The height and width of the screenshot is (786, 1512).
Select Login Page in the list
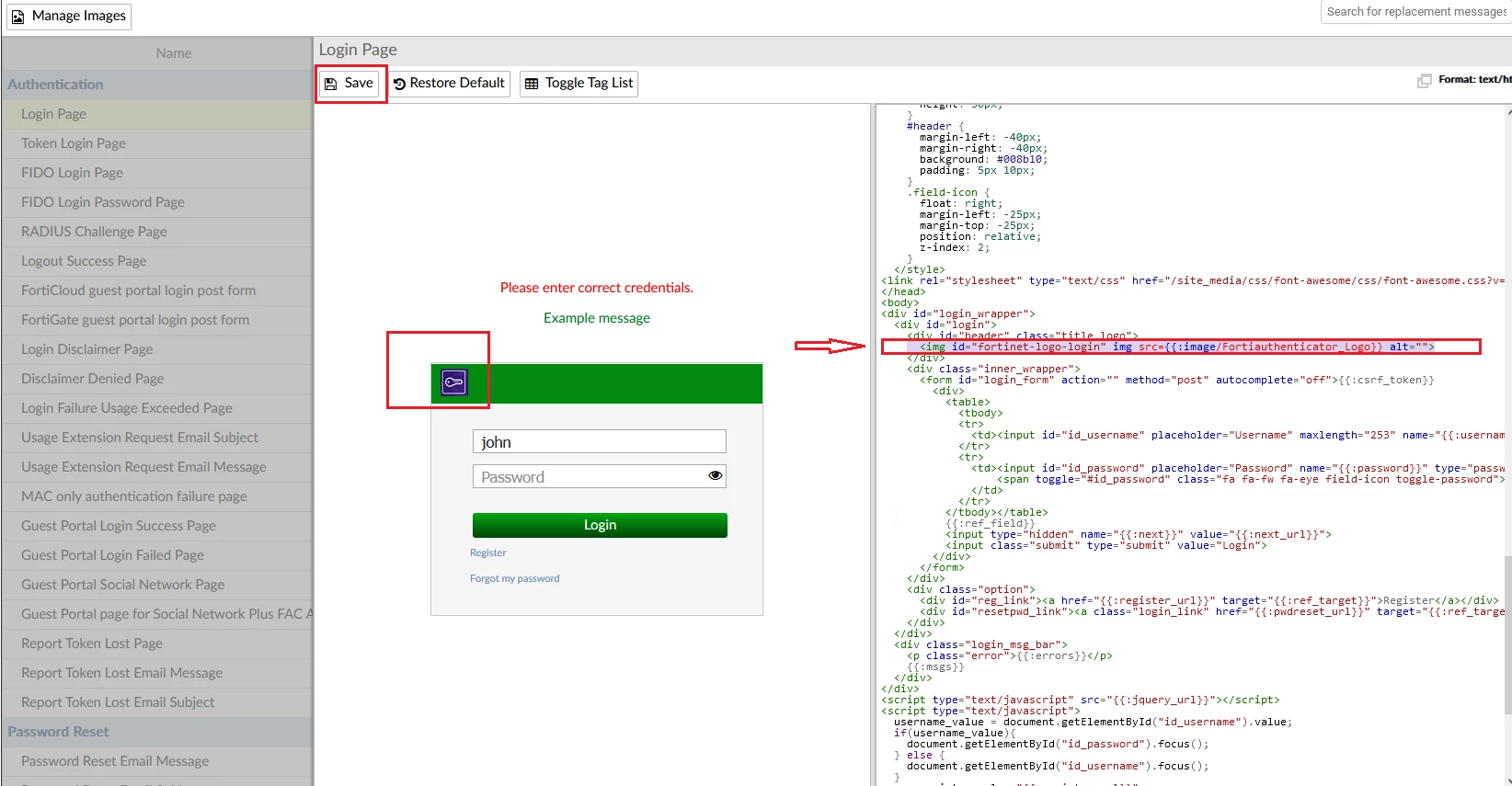(x=157, y=114)
